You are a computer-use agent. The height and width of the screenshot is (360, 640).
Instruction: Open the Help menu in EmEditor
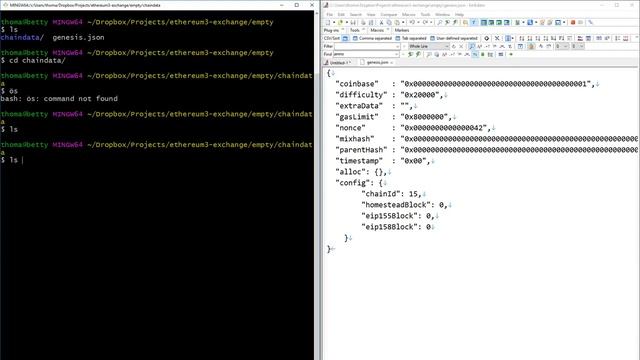click(459, 15)
